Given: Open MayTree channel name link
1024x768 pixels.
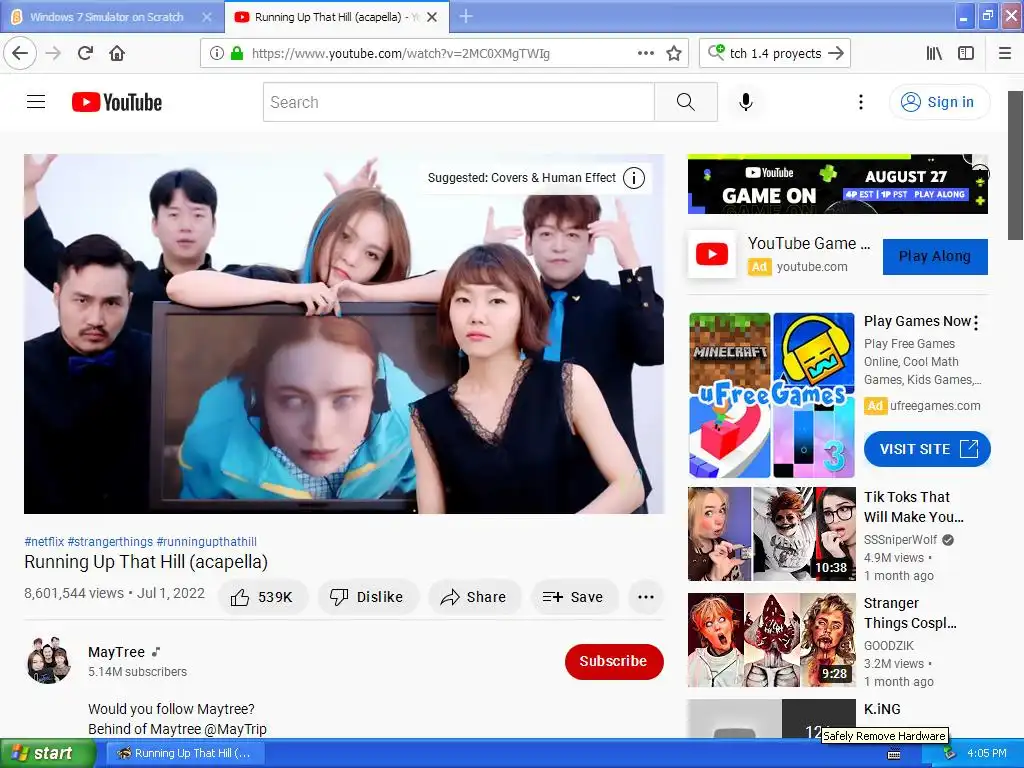Looking at the screenshot, I should (116, 652).
